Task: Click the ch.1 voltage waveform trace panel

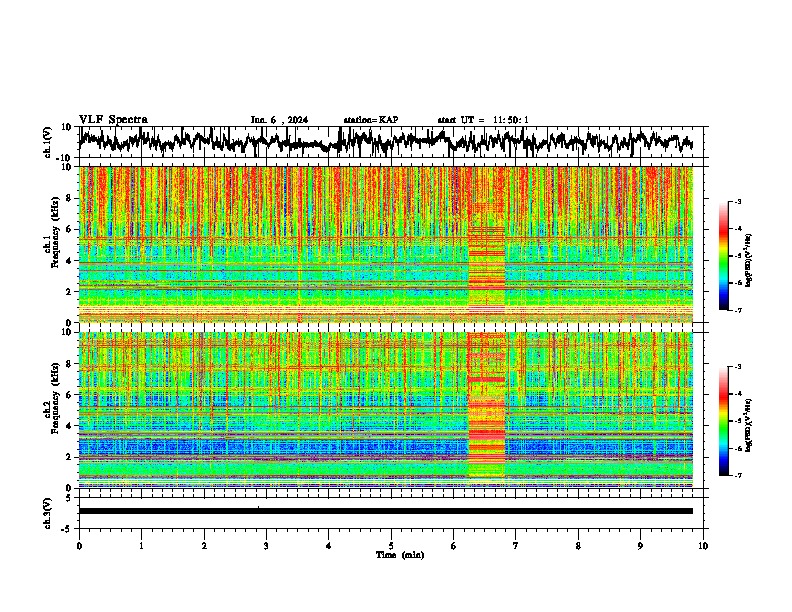Action: pyautogui.click(x=391, y=142)
